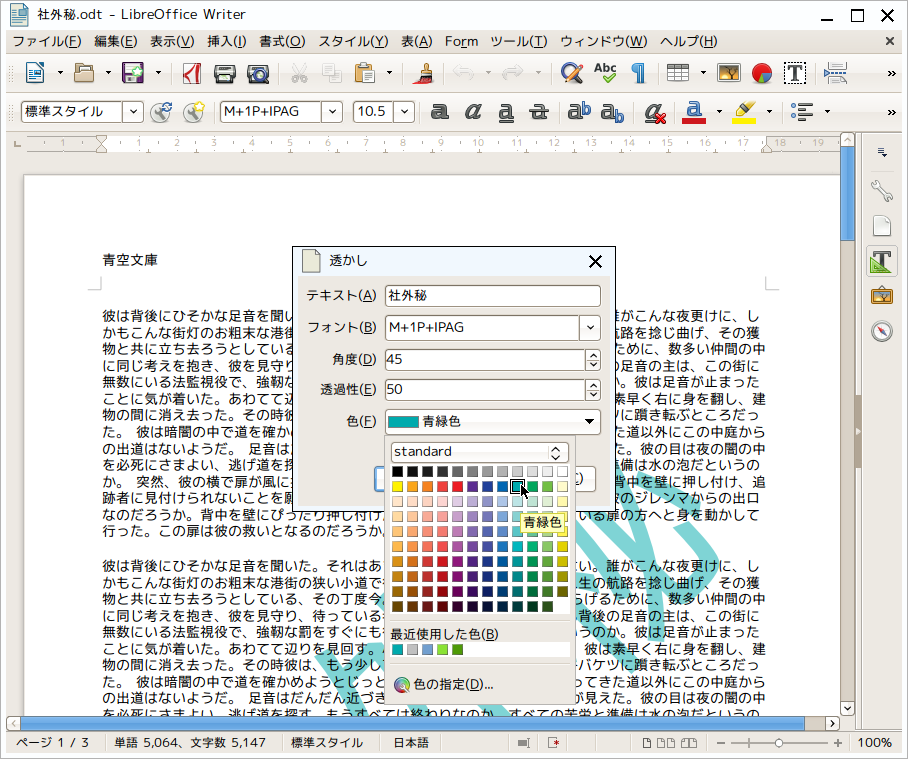Open スタイル menu

point(353,42)
